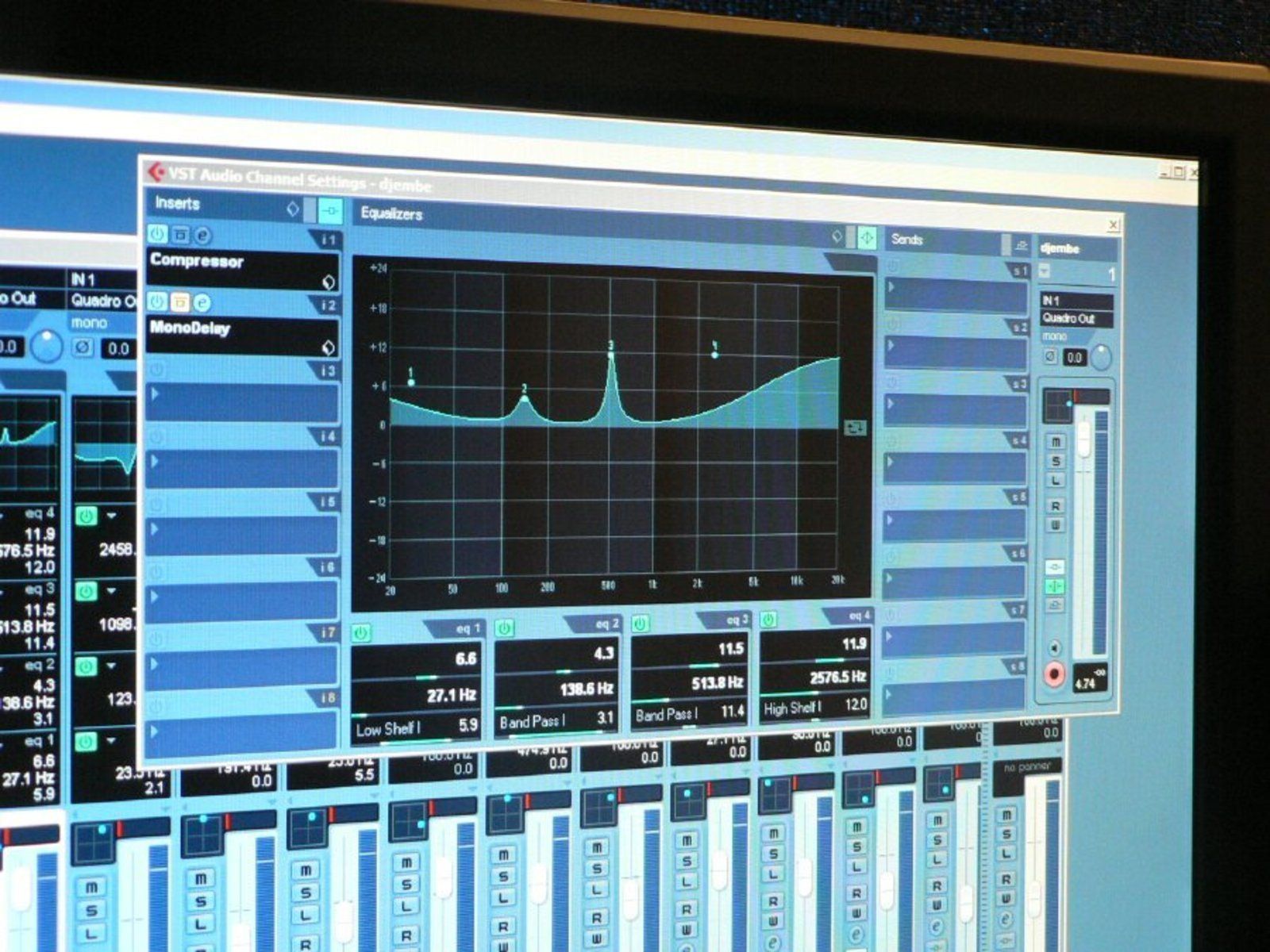Toggle the orange bypass button for MonoDelay
The height and width of the screenshot is (952, 1270).
click(180, 301)
